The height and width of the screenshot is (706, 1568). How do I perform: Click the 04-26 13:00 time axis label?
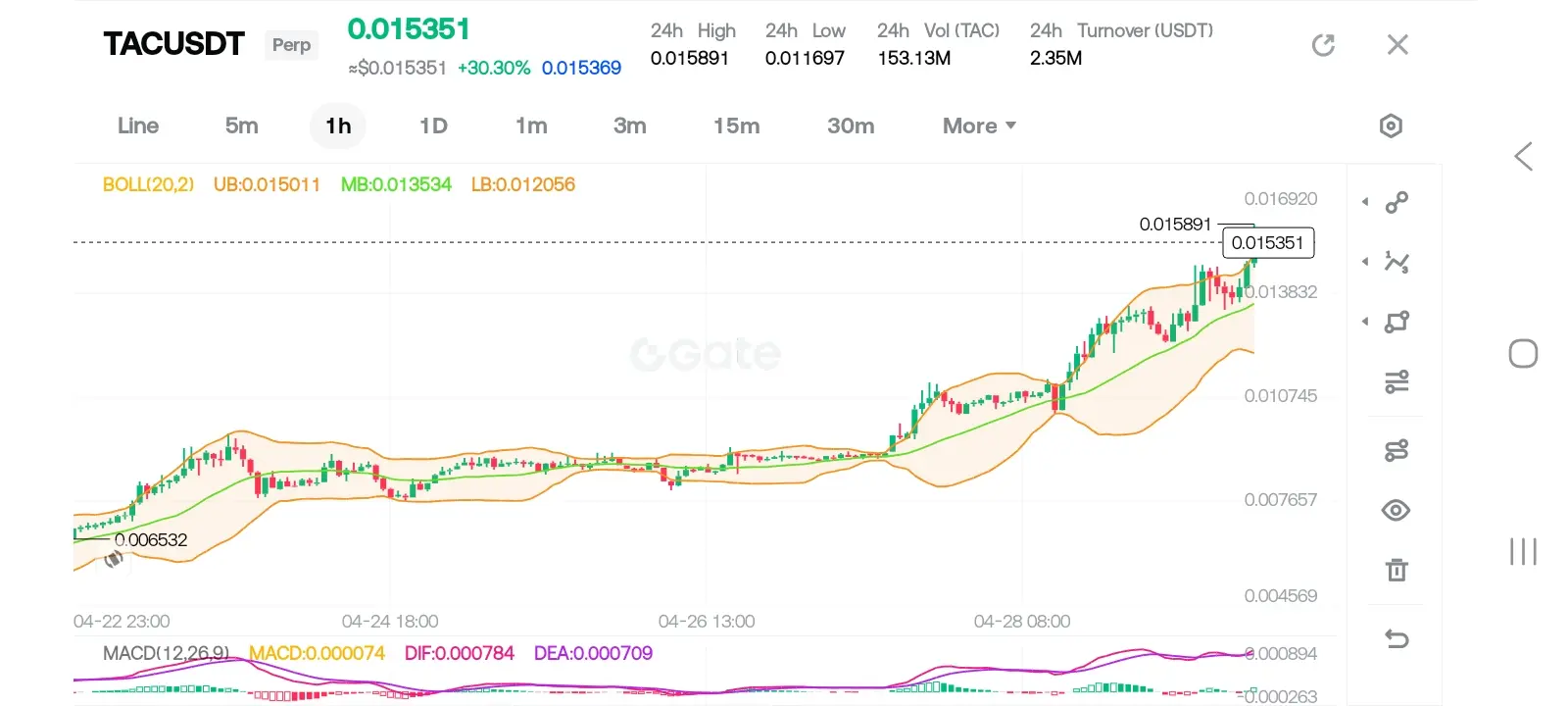707,622
